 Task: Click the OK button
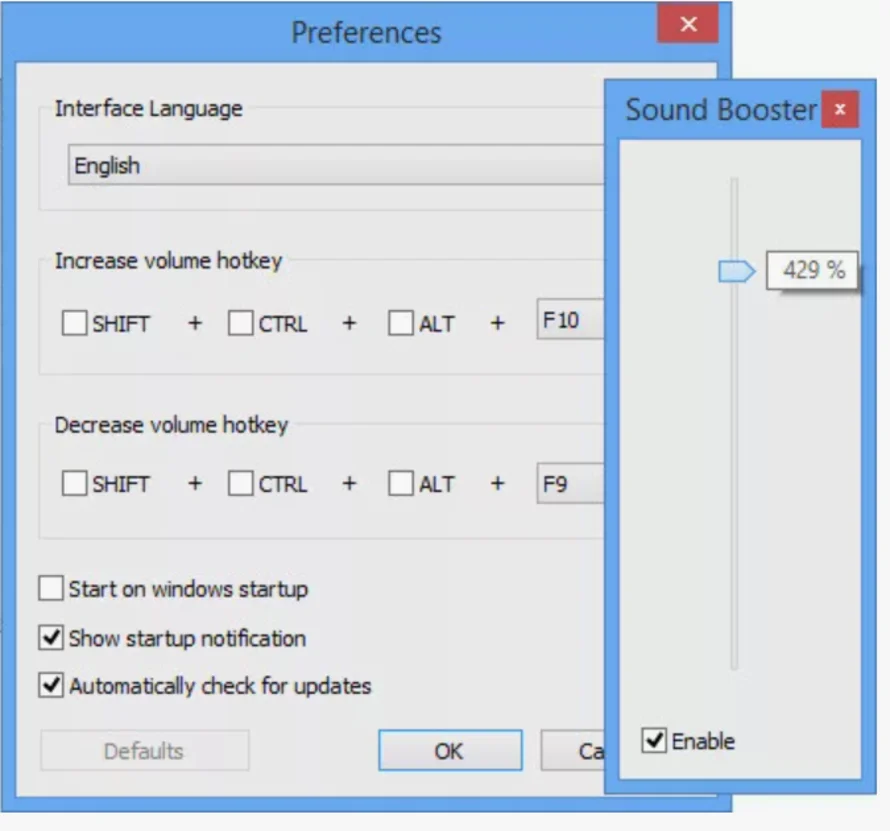(450, 750)
